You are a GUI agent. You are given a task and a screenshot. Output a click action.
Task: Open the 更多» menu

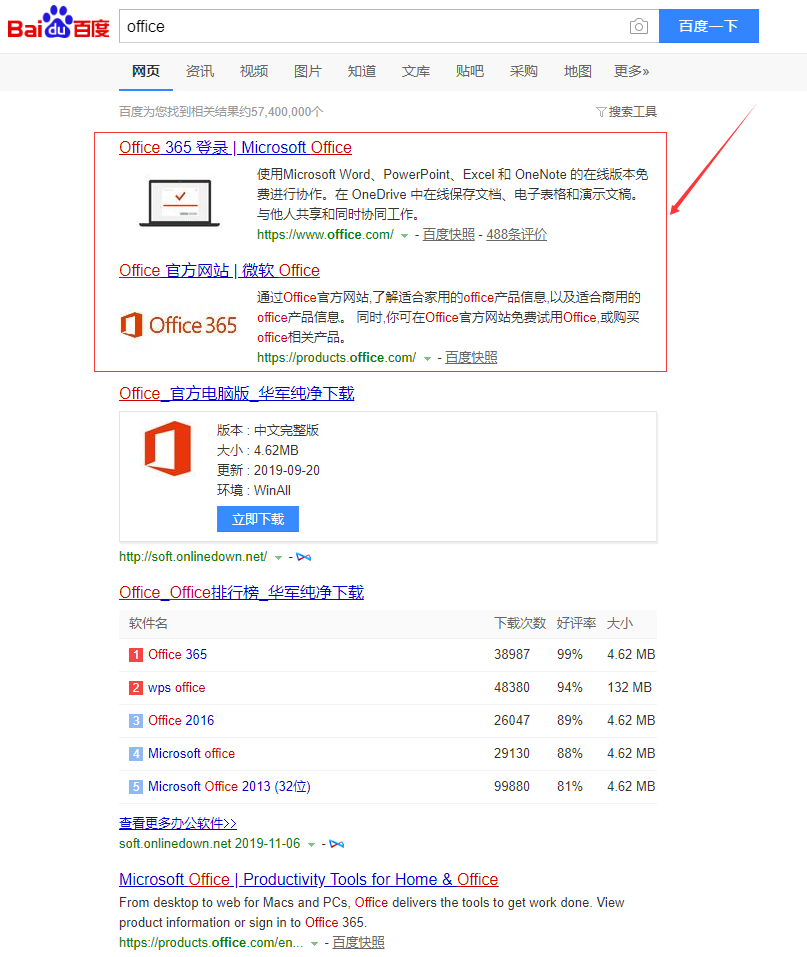click(x=631, y=71)
